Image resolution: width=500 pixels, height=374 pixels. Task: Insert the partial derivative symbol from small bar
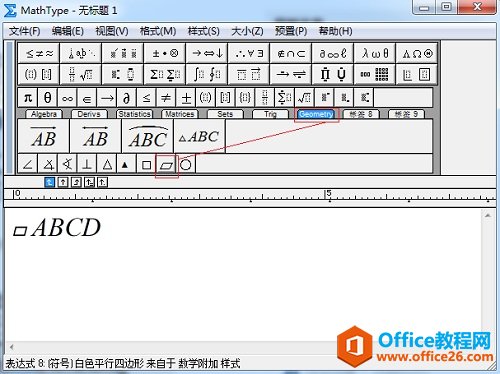[x=127, y=98]
